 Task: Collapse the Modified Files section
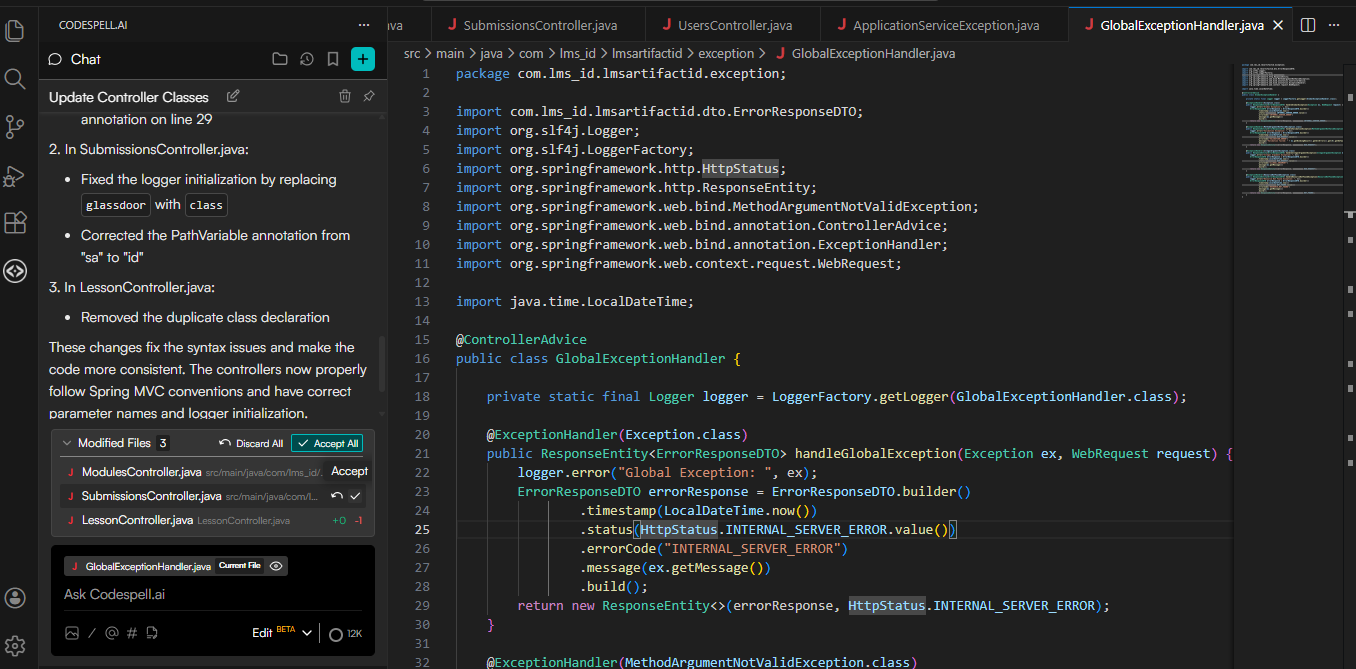point(67,443)
